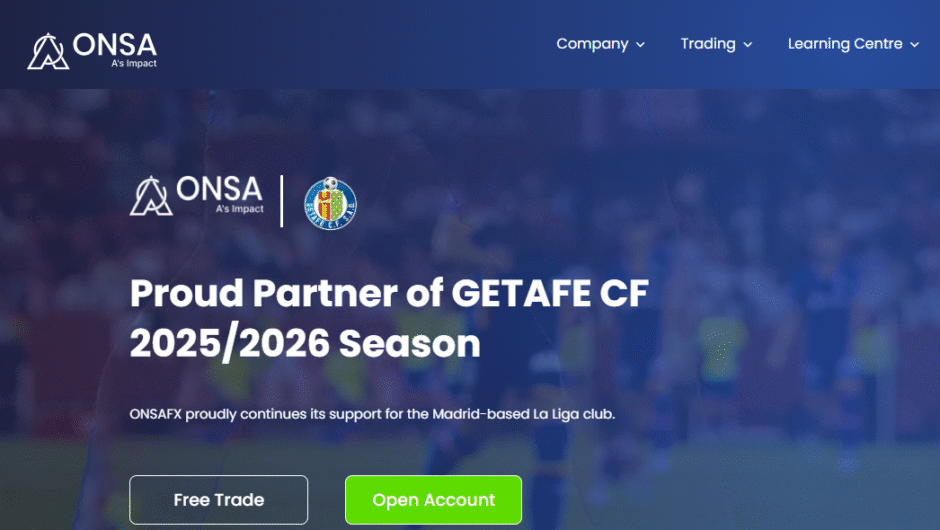Click the green Open Account button
The height and width of the screenshot is (530, 940).
[x=433, y=500]
